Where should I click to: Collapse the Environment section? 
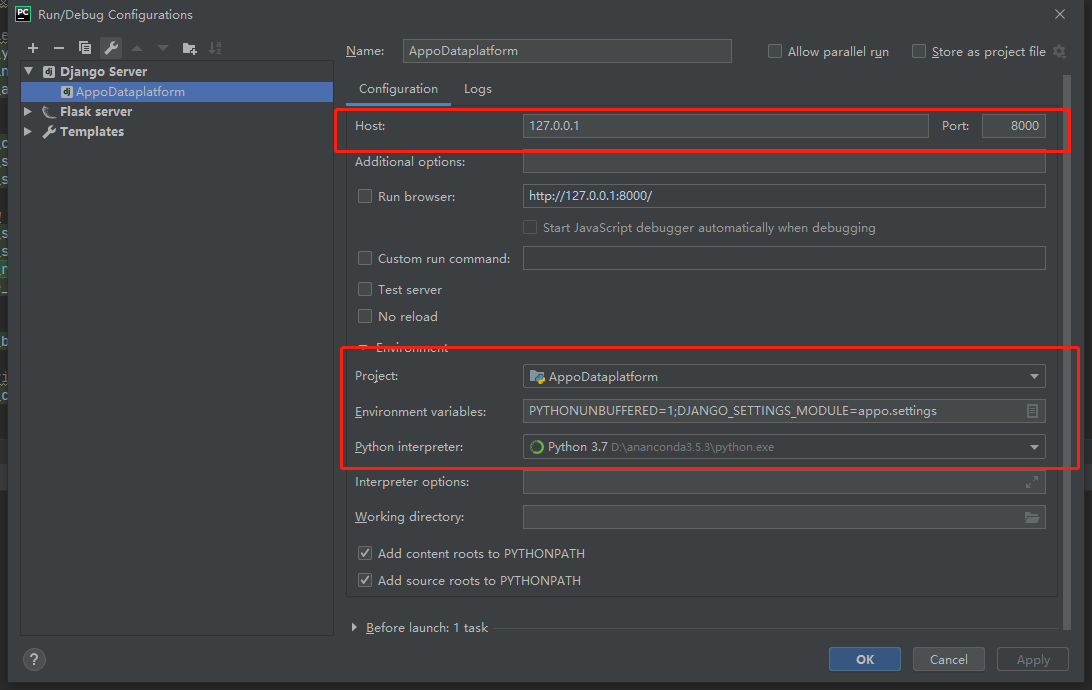[363, 347]
